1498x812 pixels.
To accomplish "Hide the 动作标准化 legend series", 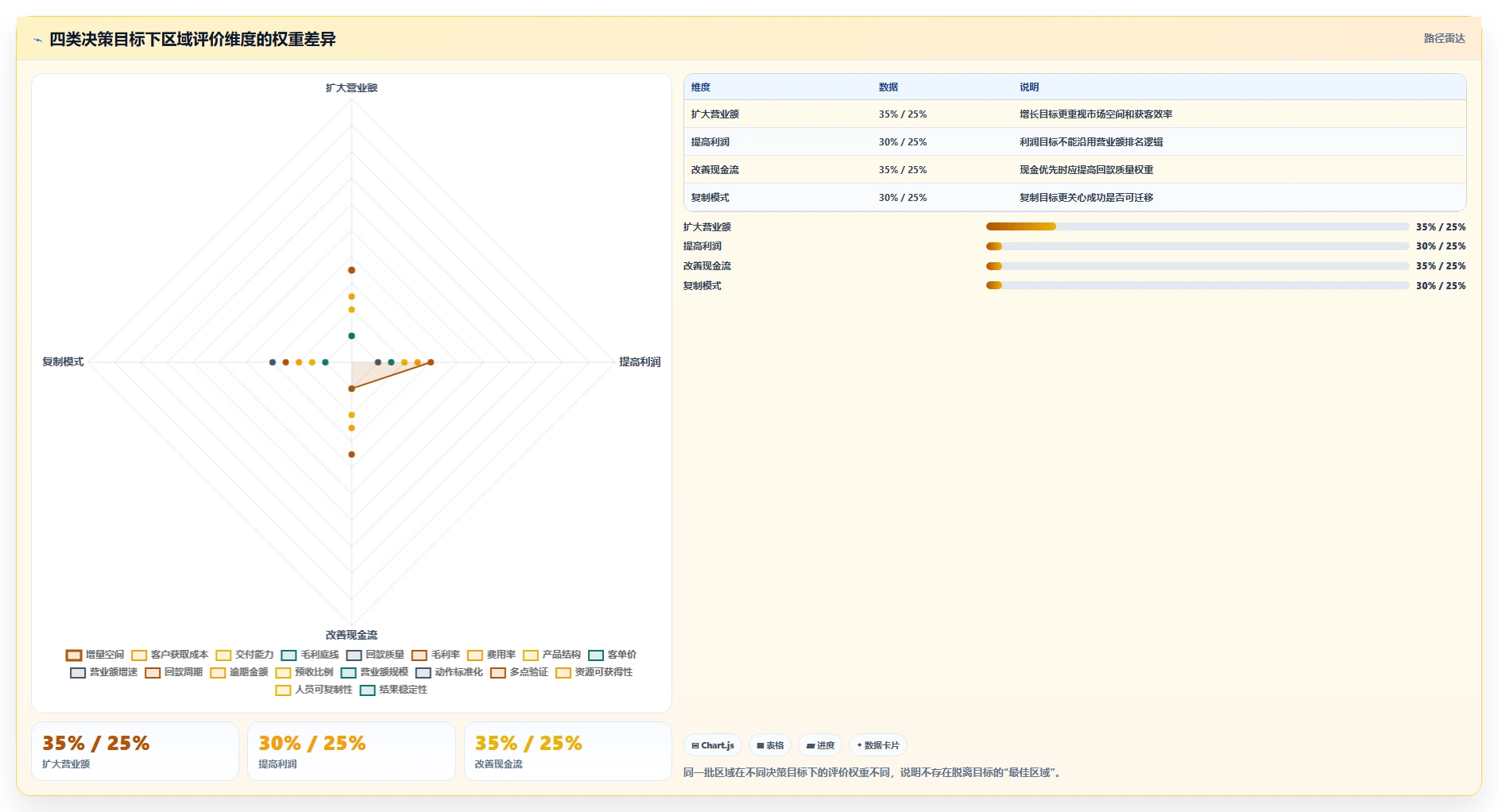I will tap(449, 672).
